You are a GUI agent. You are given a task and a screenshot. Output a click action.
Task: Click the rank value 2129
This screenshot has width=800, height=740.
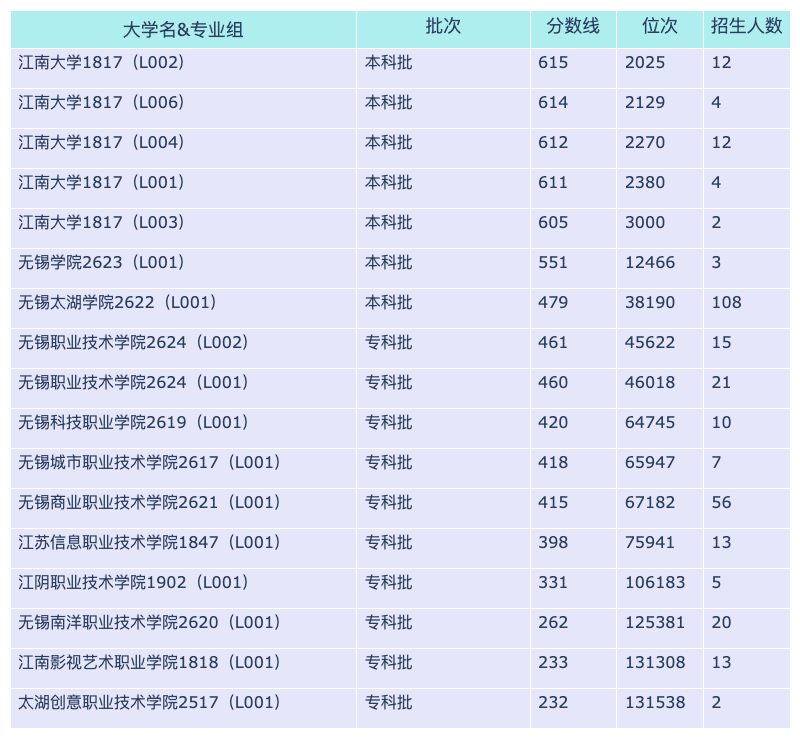[x=645, y=103]
